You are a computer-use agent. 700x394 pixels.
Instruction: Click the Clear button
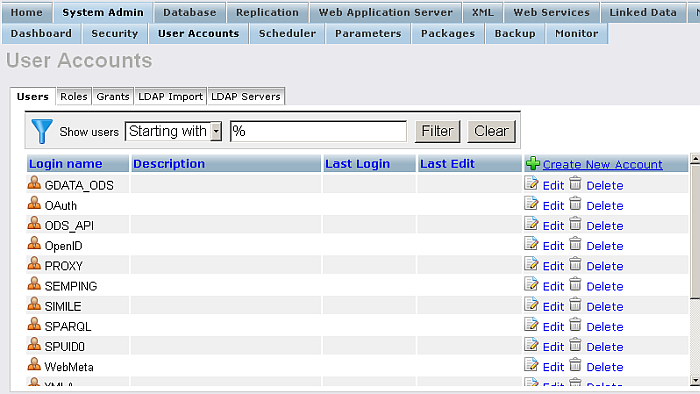click(491, 131)
